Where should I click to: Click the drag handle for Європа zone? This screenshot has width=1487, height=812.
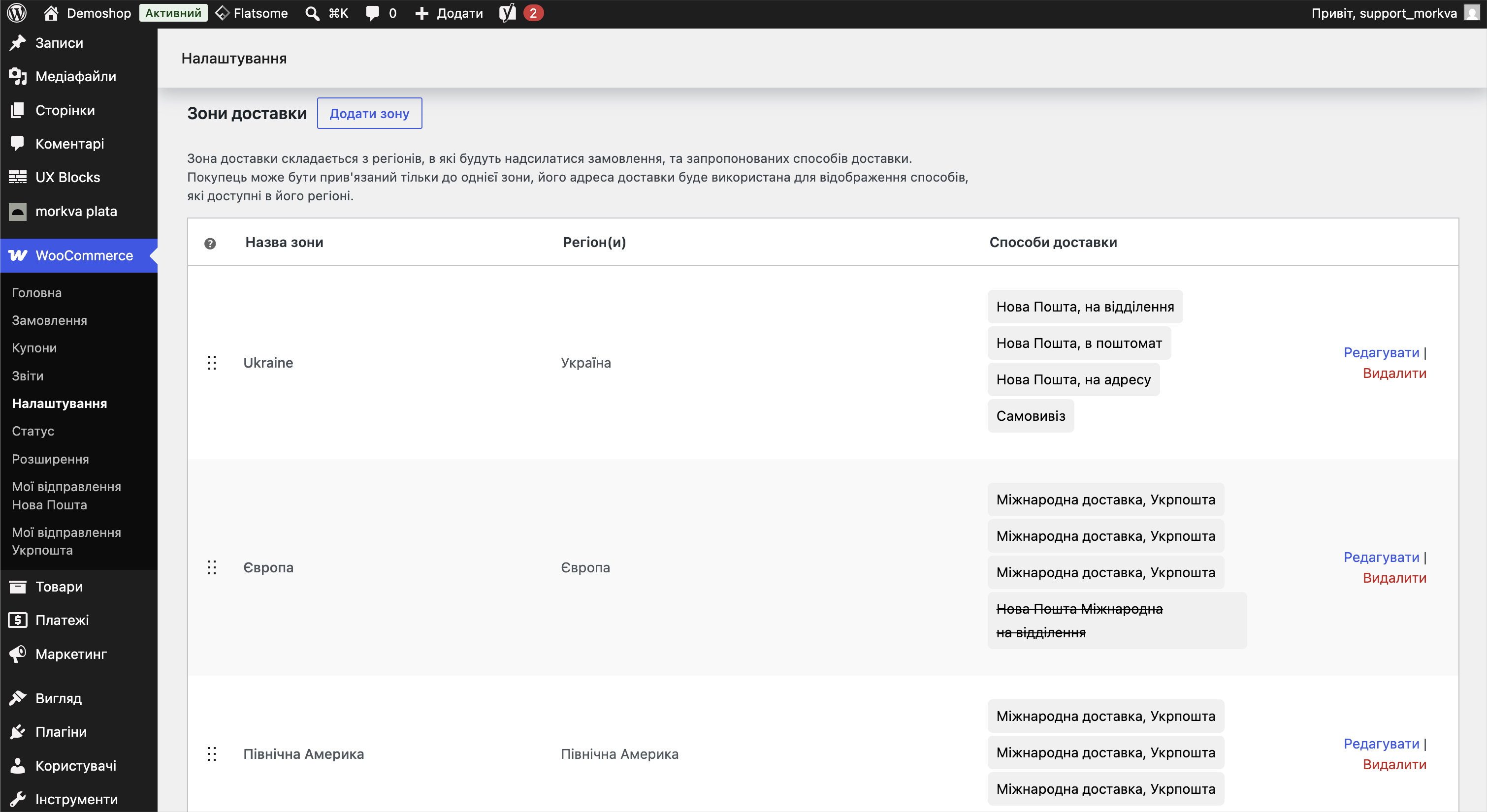(212, 567)
